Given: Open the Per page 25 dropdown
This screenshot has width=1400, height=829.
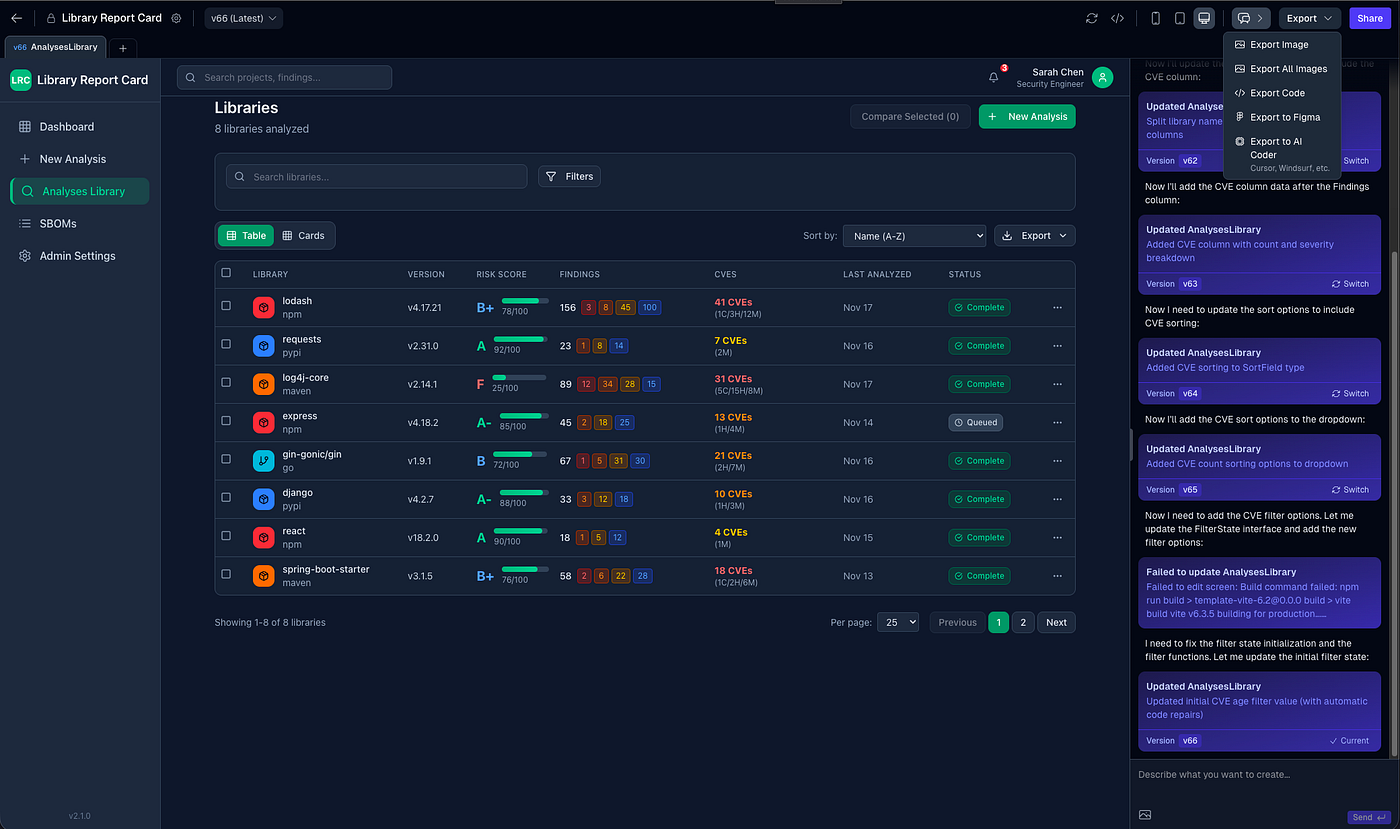Looking at the screenshot, I should [x=898, y=622].
